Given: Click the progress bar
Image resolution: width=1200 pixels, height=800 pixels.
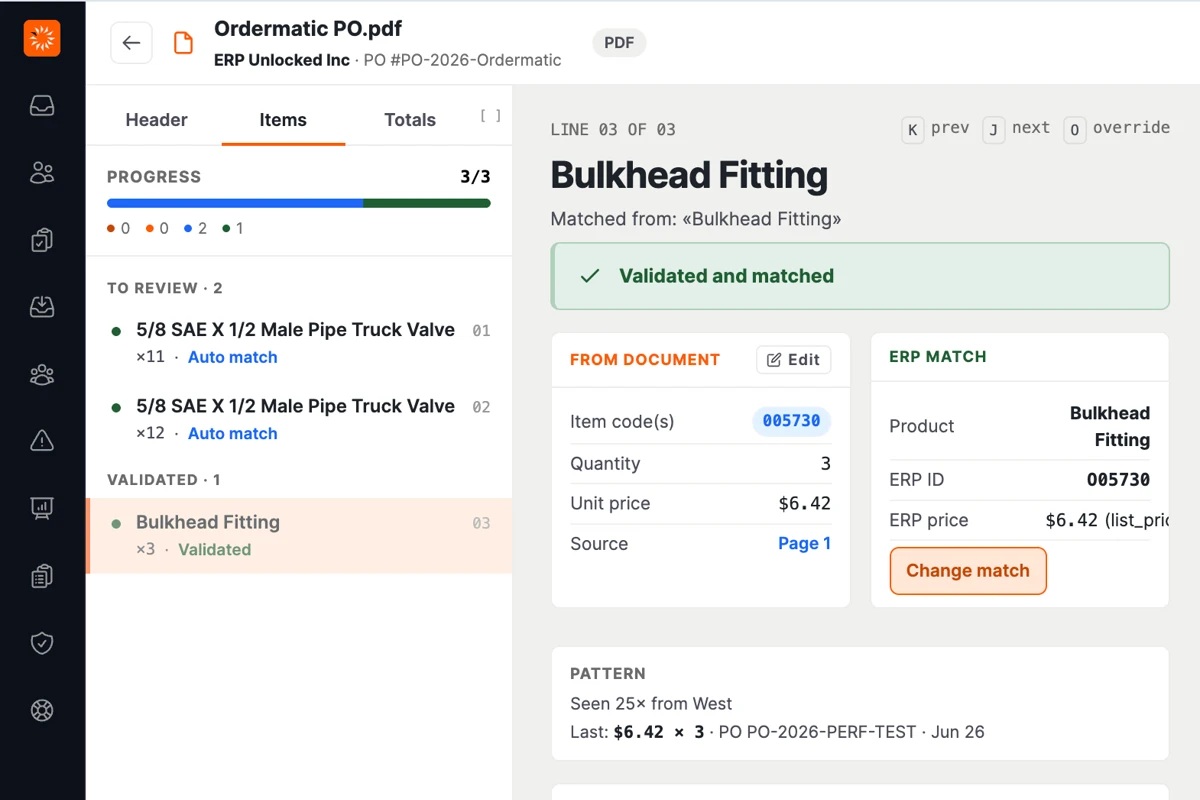Looking at the screenshot, I should pos(299,203).
